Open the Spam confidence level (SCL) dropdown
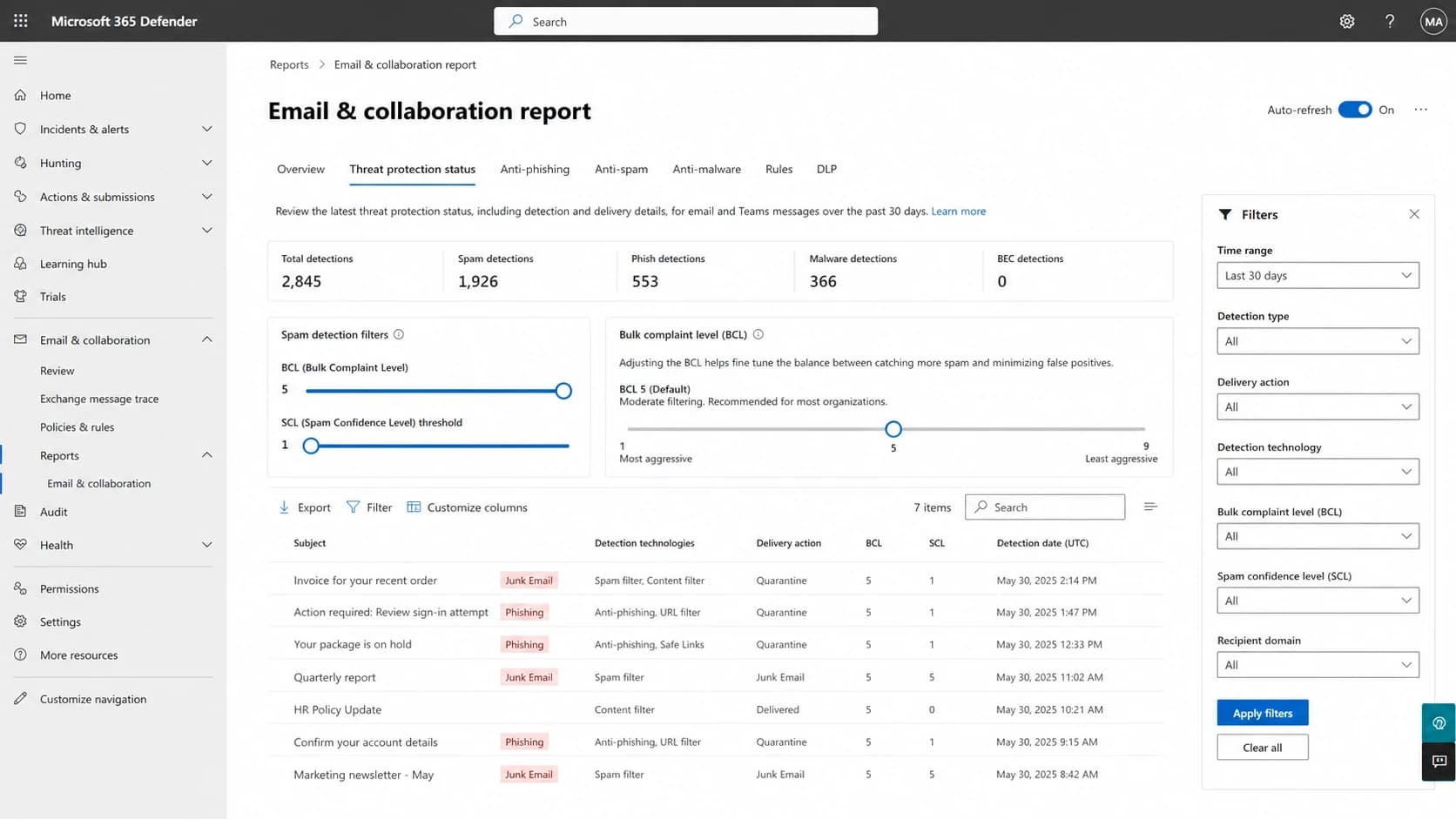Screen dimensions: 1456x819 (x=1318, y=601)
